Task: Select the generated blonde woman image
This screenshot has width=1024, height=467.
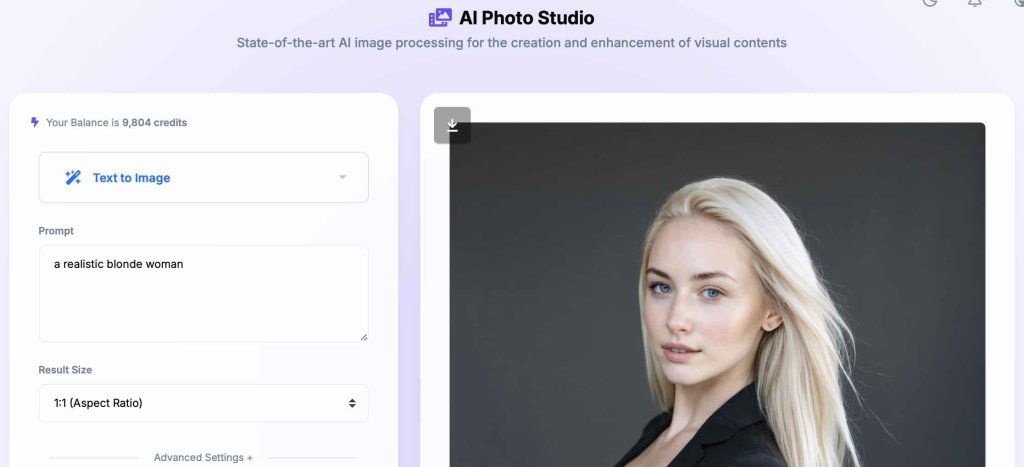Action: pos(717,300)
